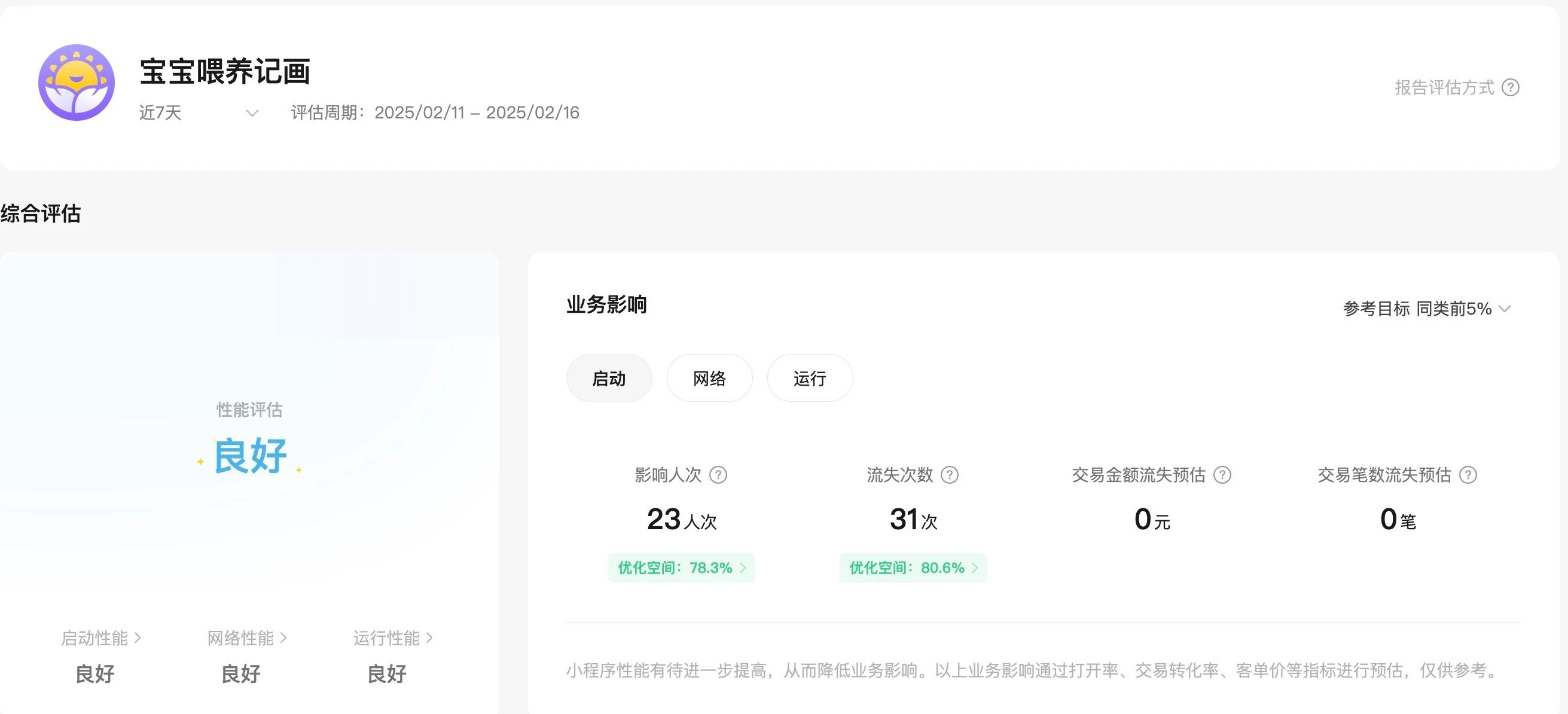
Task: Switch to the 运行 tab
Action: (810, 378)
